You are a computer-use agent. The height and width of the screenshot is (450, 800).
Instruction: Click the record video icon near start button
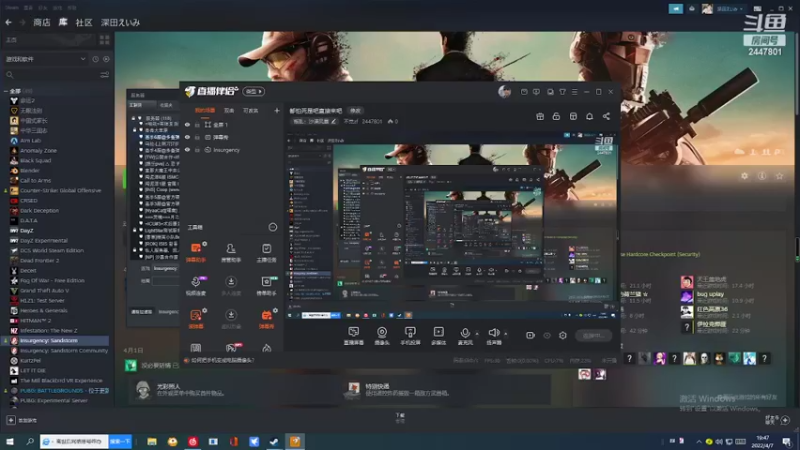530,335
